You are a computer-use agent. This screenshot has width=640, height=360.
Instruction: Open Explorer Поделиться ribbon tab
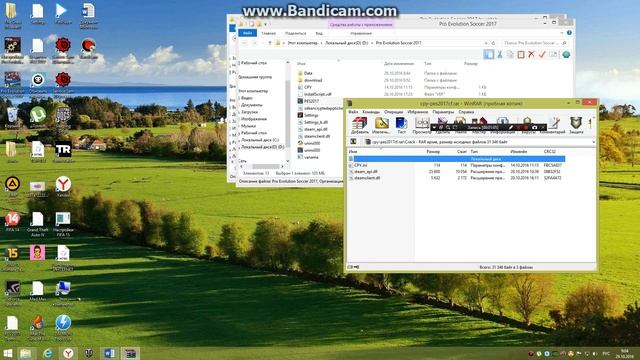pyautogui.click(x=296, y=33)
